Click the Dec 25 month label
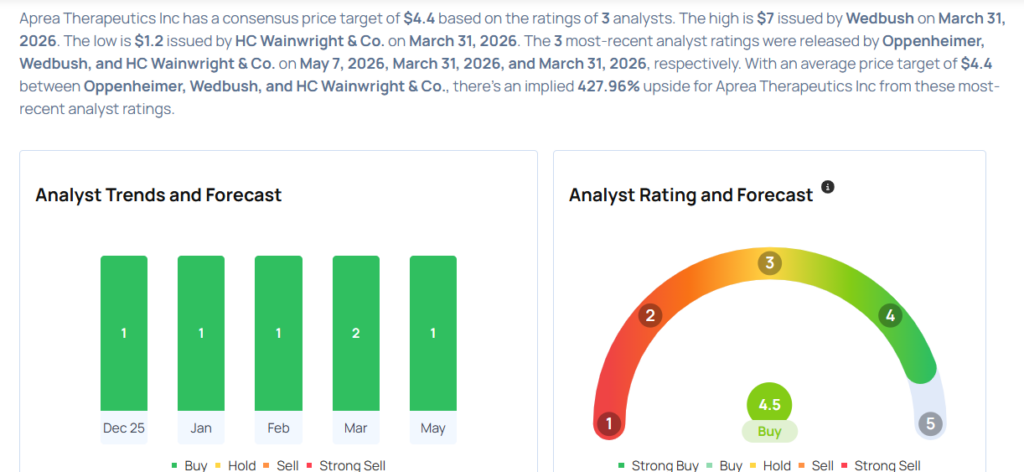1024x472 pixels. [x=124, y=428]
